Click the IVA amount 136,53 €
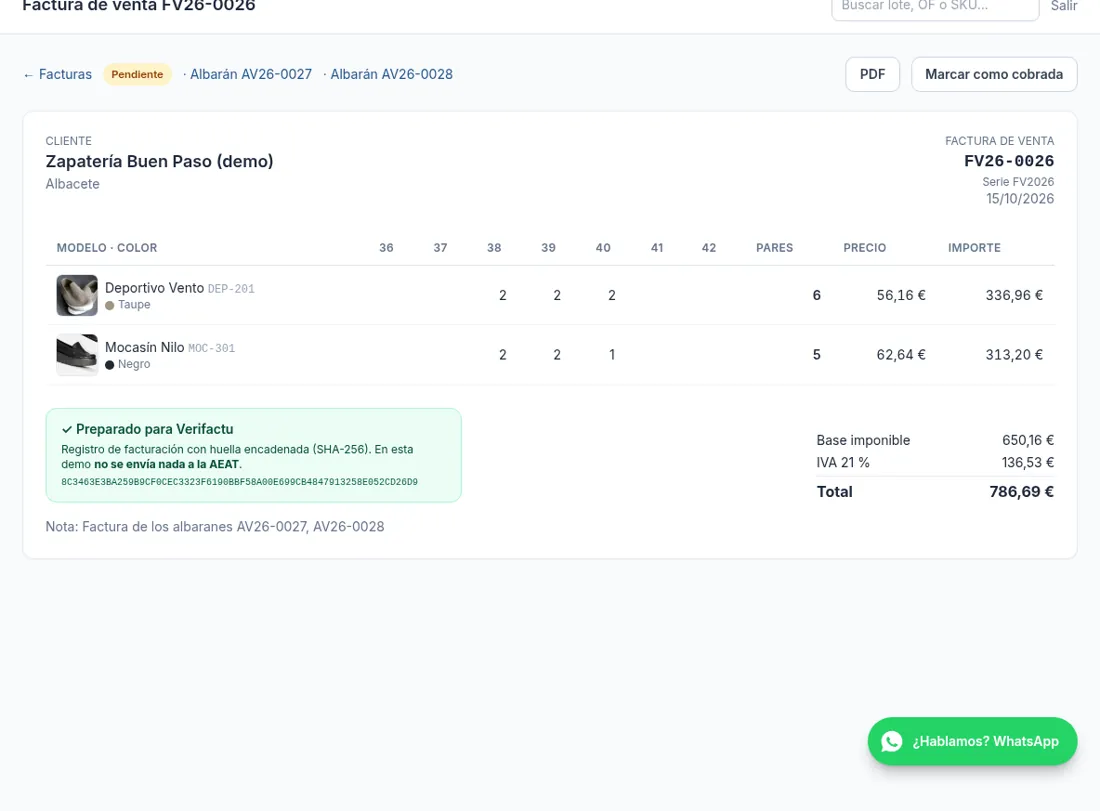Image resolution: width=1100 pixels, height=811 pixels. coord(1028,462)
